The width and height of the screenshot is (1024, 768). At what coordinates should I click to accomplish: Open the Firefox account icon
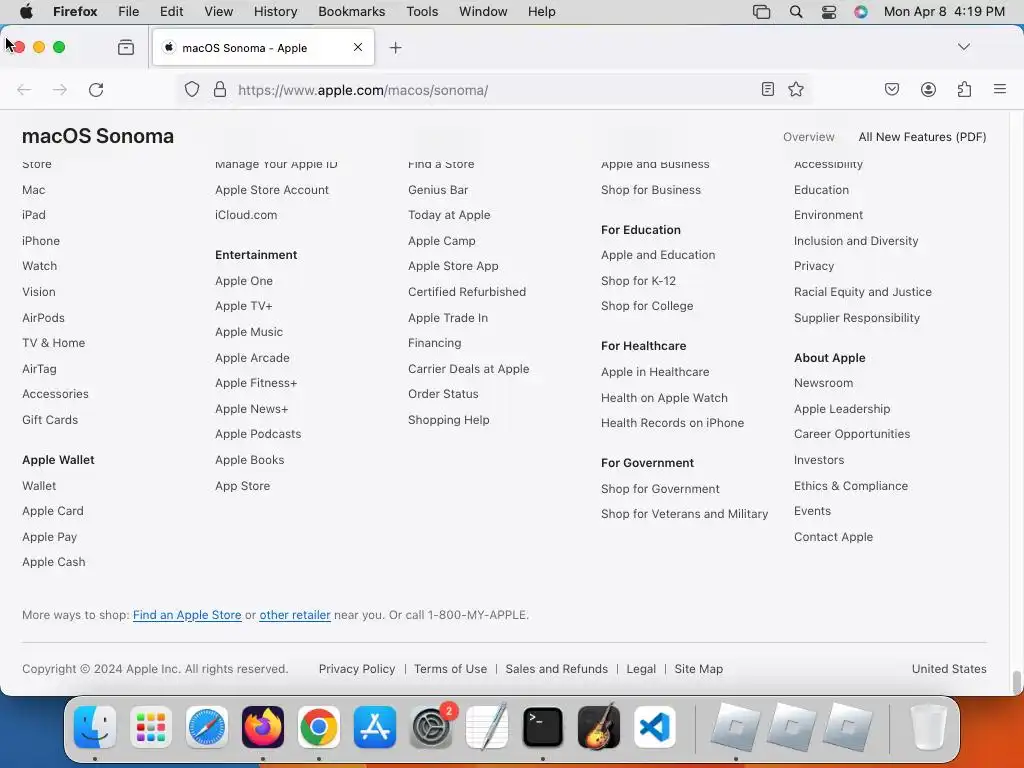pyautogui.click(x=928, y=89)
